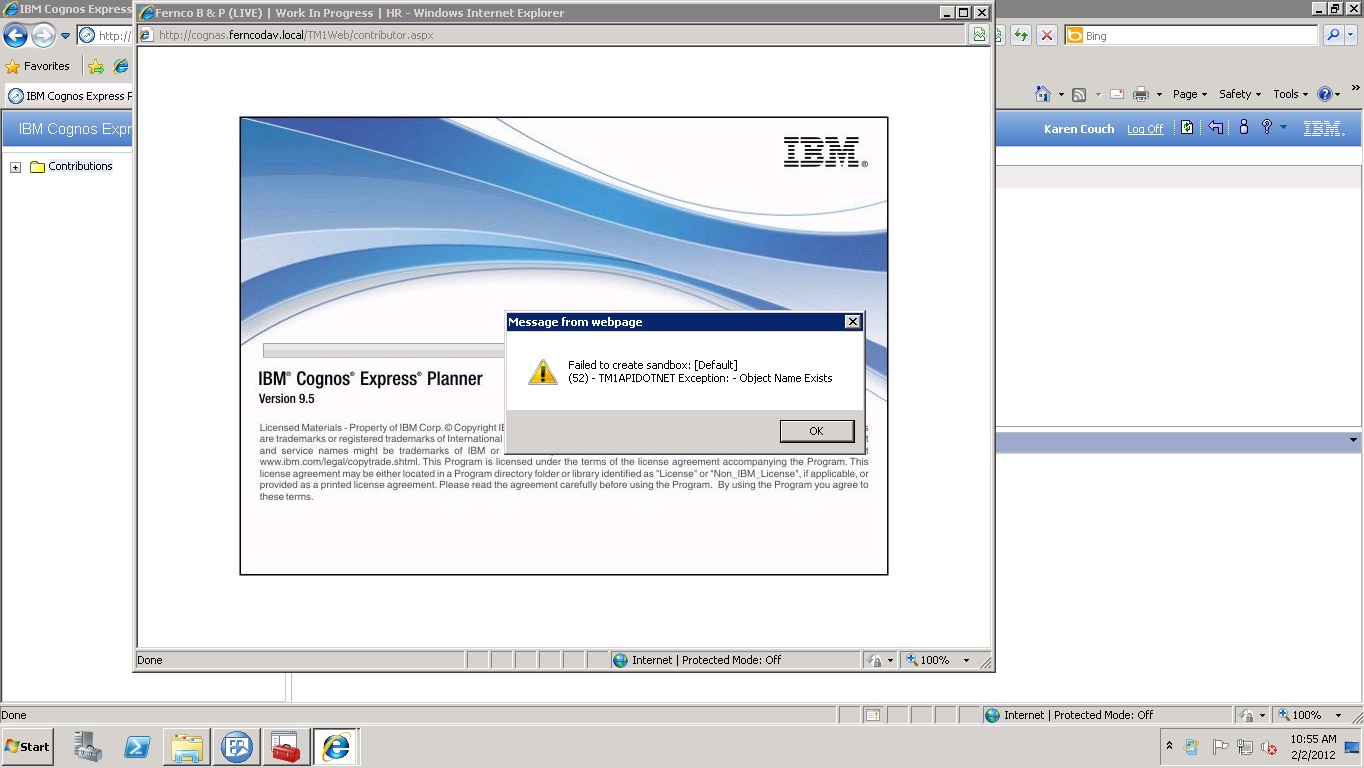This screenshot has height=768, width=1364.
Task: Click the Cognos return arrow icon
Action: click(1215, 128)
